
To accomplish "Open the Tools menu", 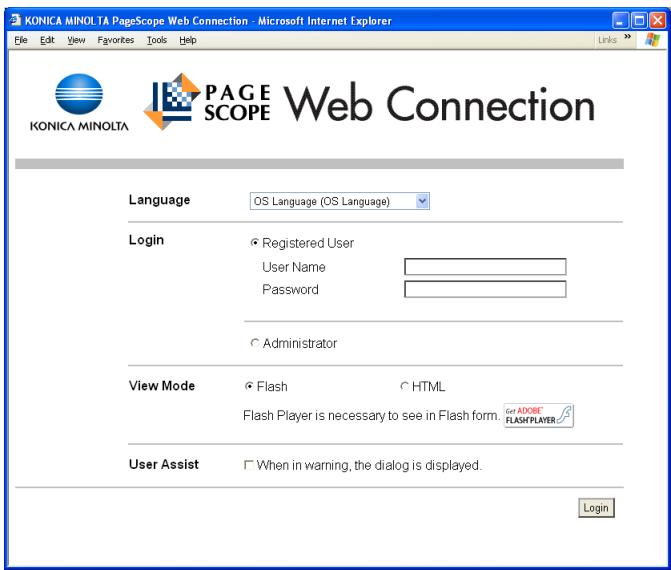I will click(157, 40).
